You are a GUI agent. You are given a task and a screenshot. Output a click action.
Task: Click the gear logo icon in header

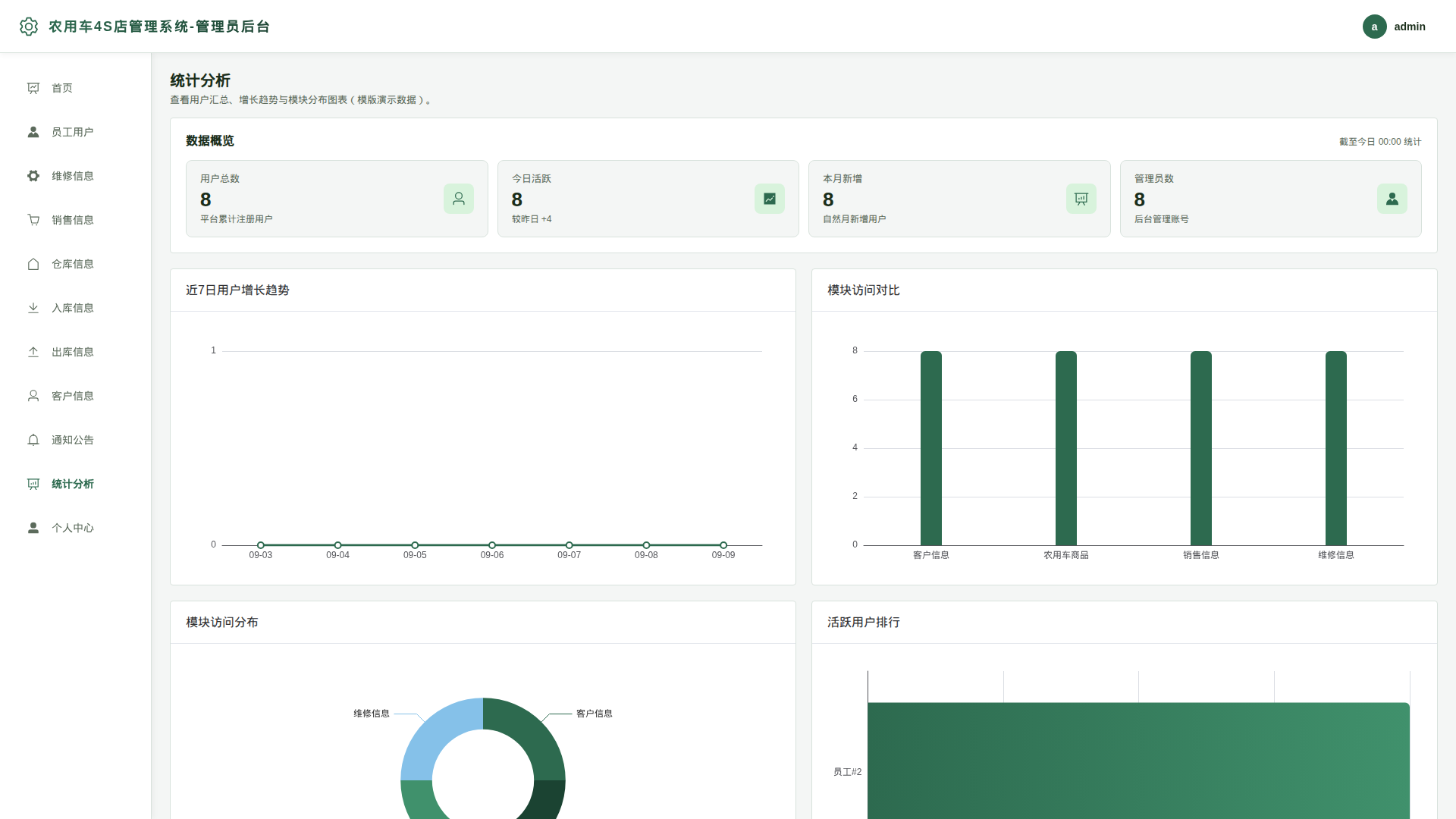pos(29,27)
